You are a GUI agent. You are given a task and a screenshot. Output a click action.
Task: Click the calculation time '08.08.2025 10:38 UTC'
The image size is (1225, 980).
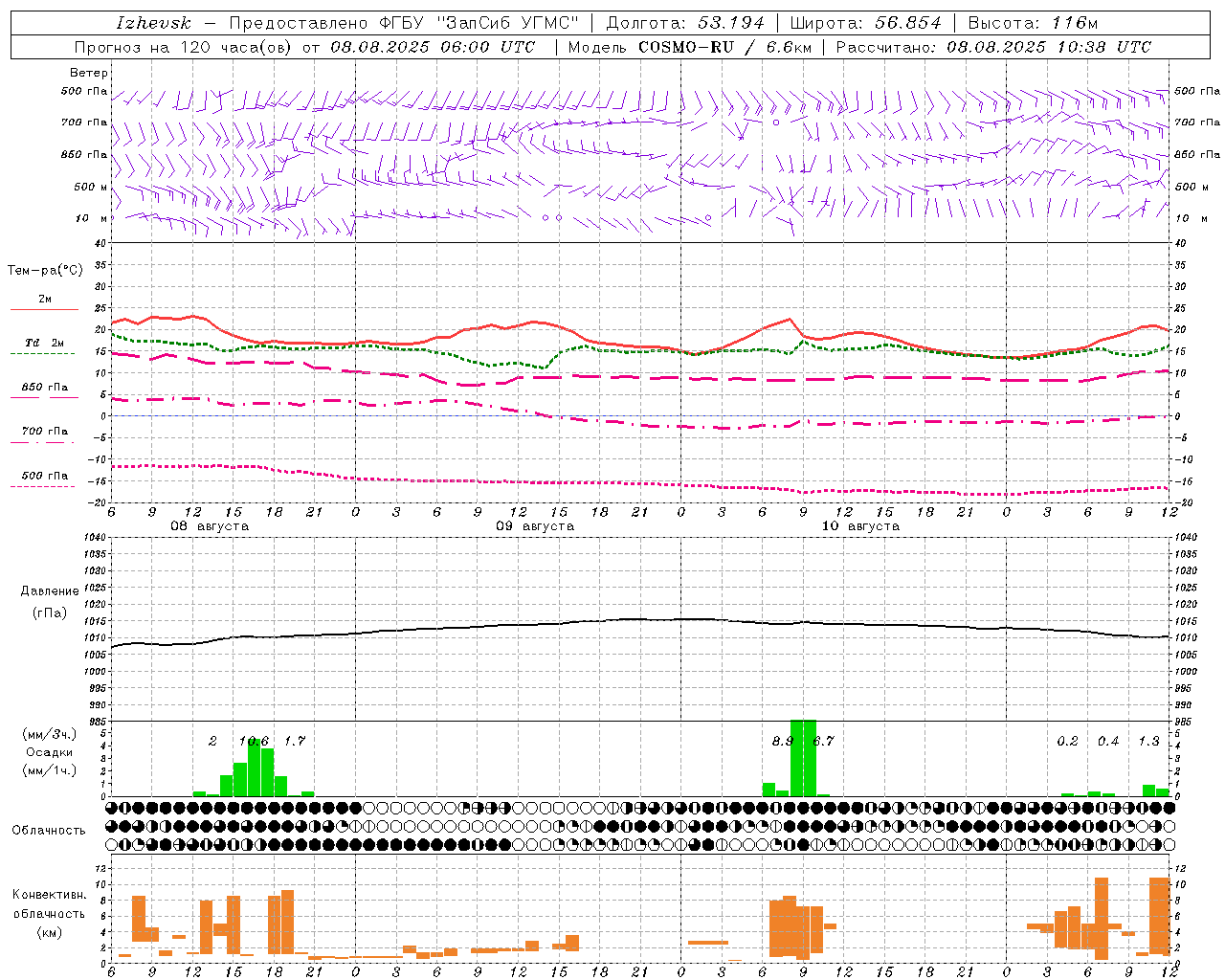click(1049, 47)
